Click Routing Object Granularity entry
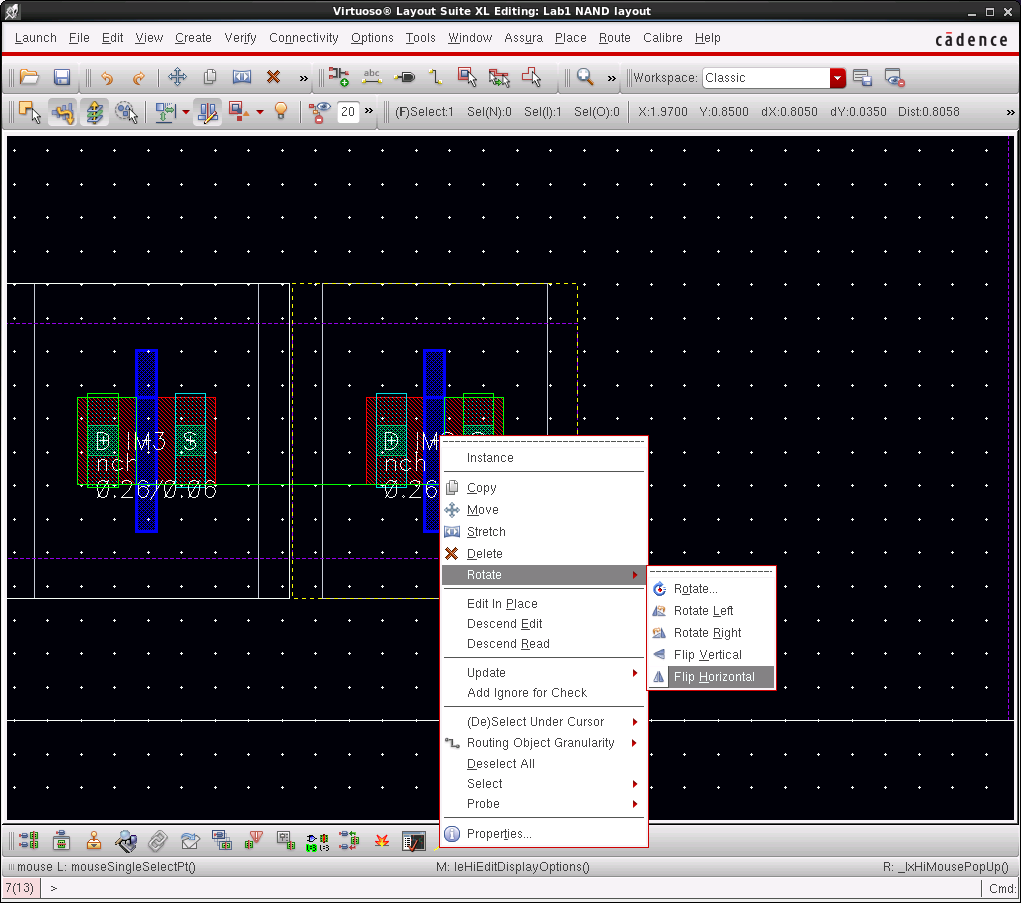 pyautogui.click(x=544, y=743)
